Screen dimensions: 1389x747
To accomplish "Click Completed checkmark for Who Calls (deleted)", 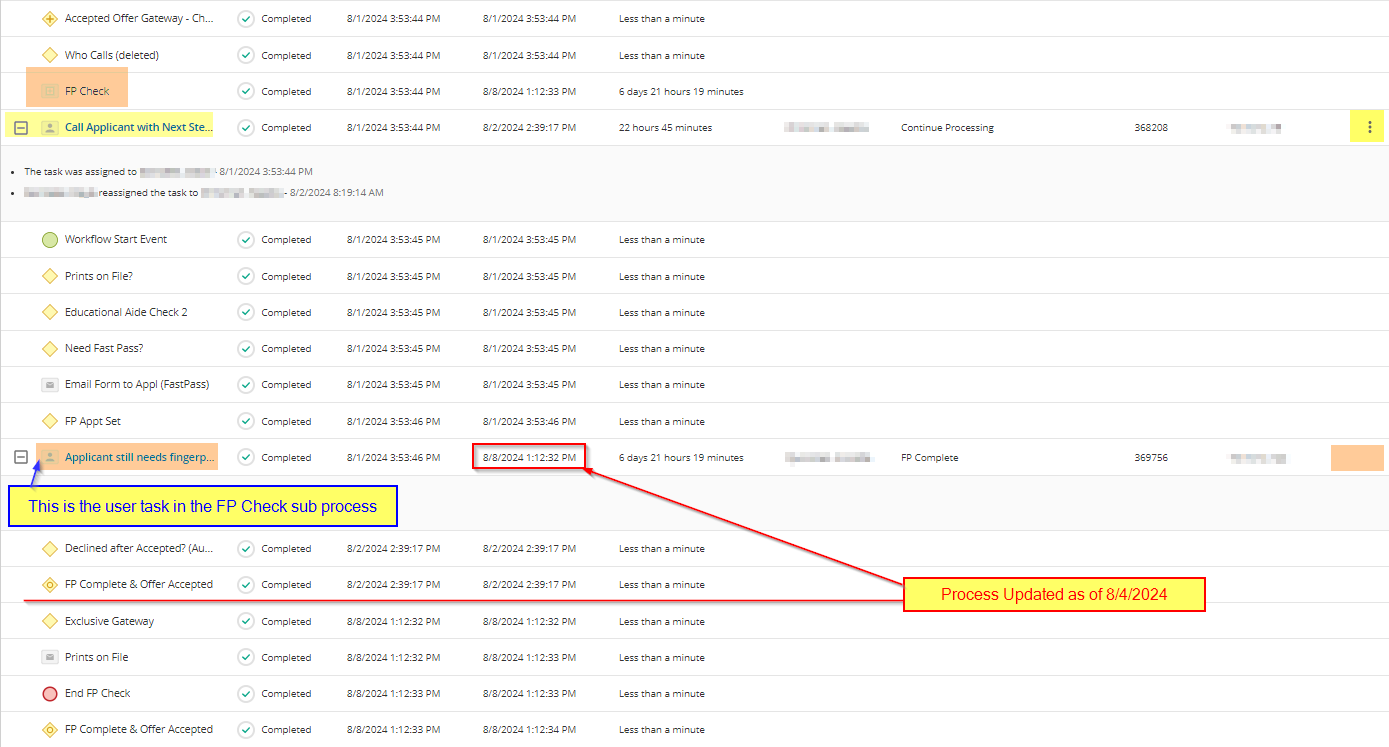I will click(x=246, y=56).
